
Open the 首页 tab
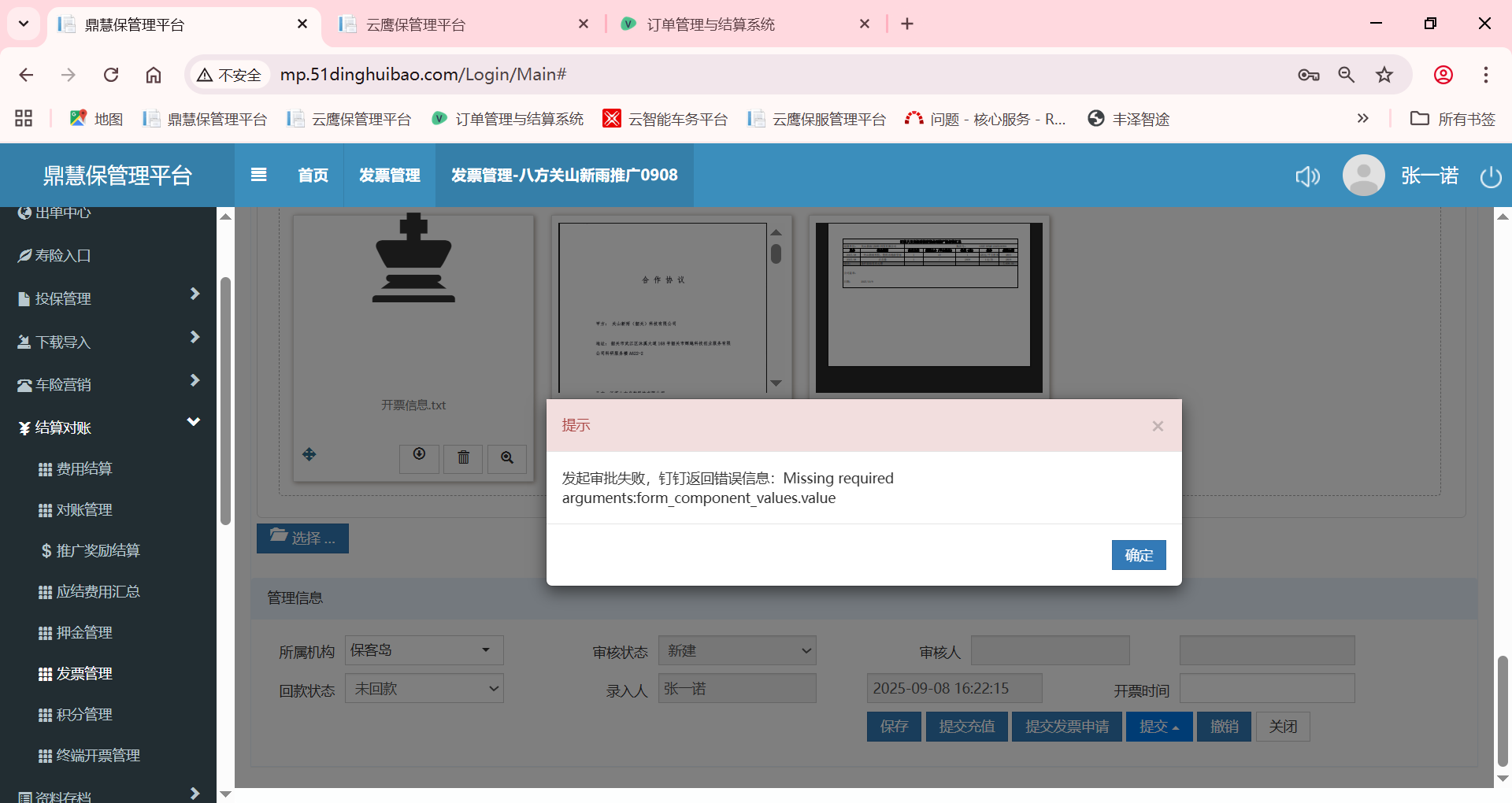tap(313, 175)
